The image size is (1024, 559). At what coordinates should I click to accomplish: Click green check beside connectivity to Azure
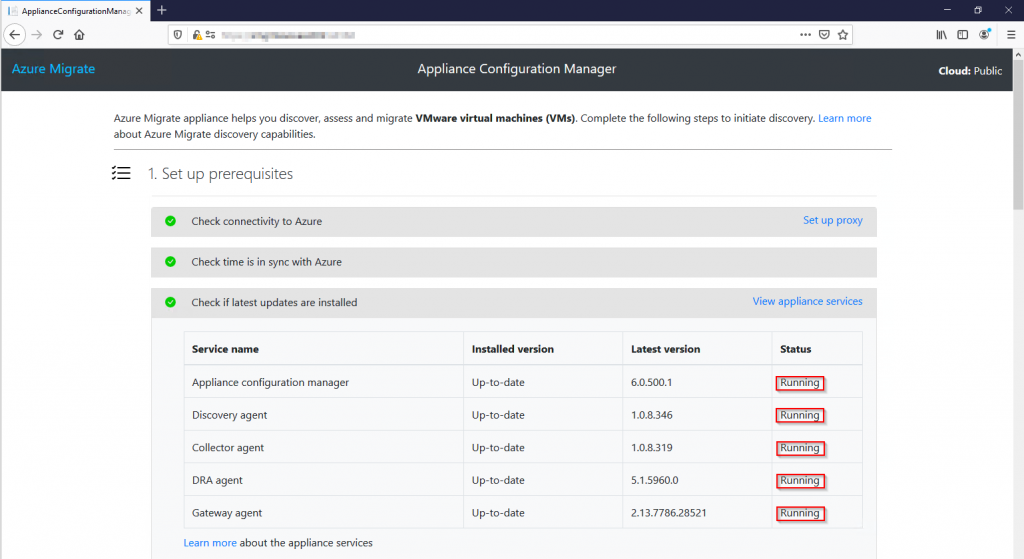(x=170, y=221)
